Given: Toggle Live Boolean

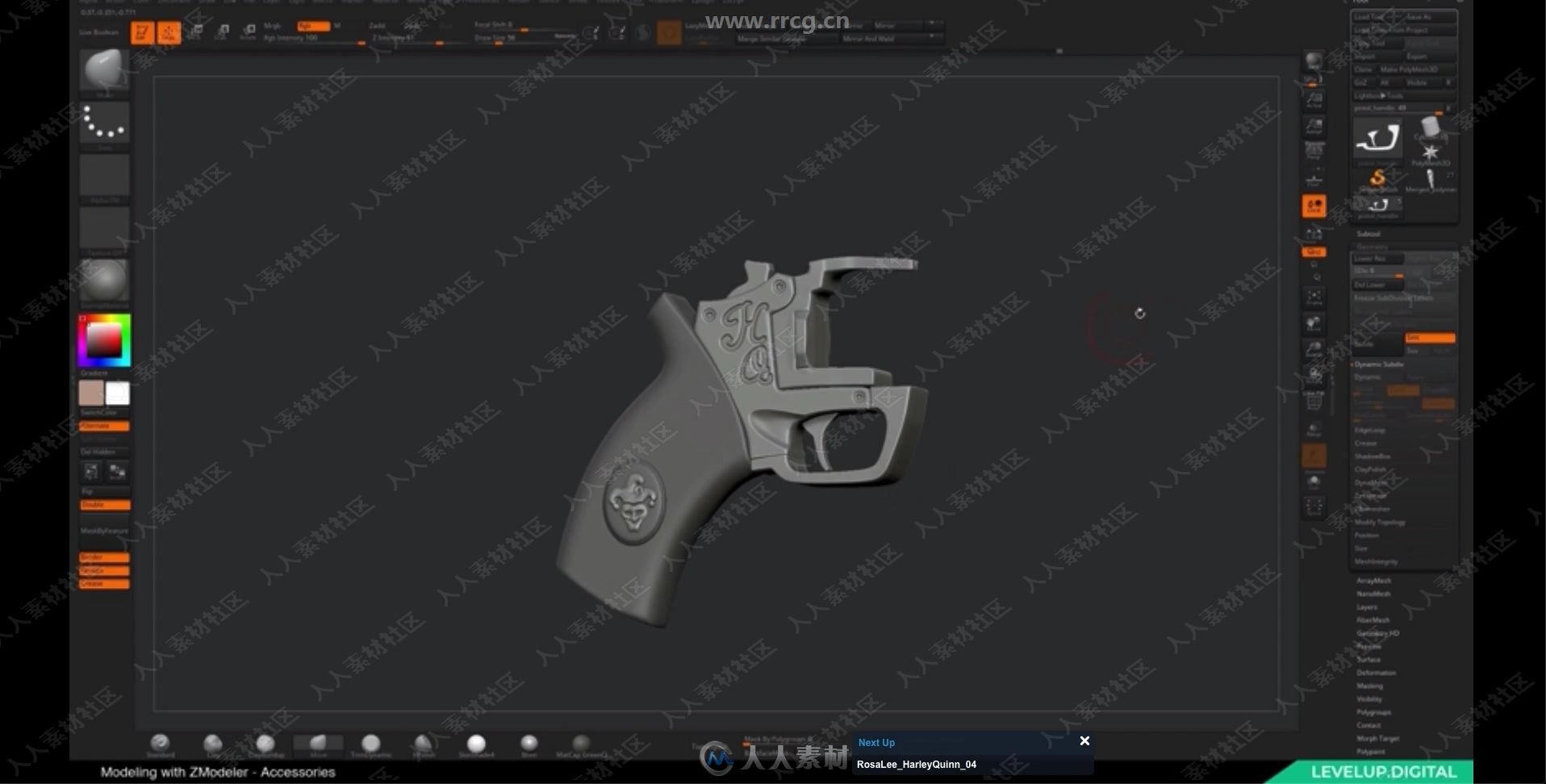Looking at the screenshot, I should click(x=99, y=32).
